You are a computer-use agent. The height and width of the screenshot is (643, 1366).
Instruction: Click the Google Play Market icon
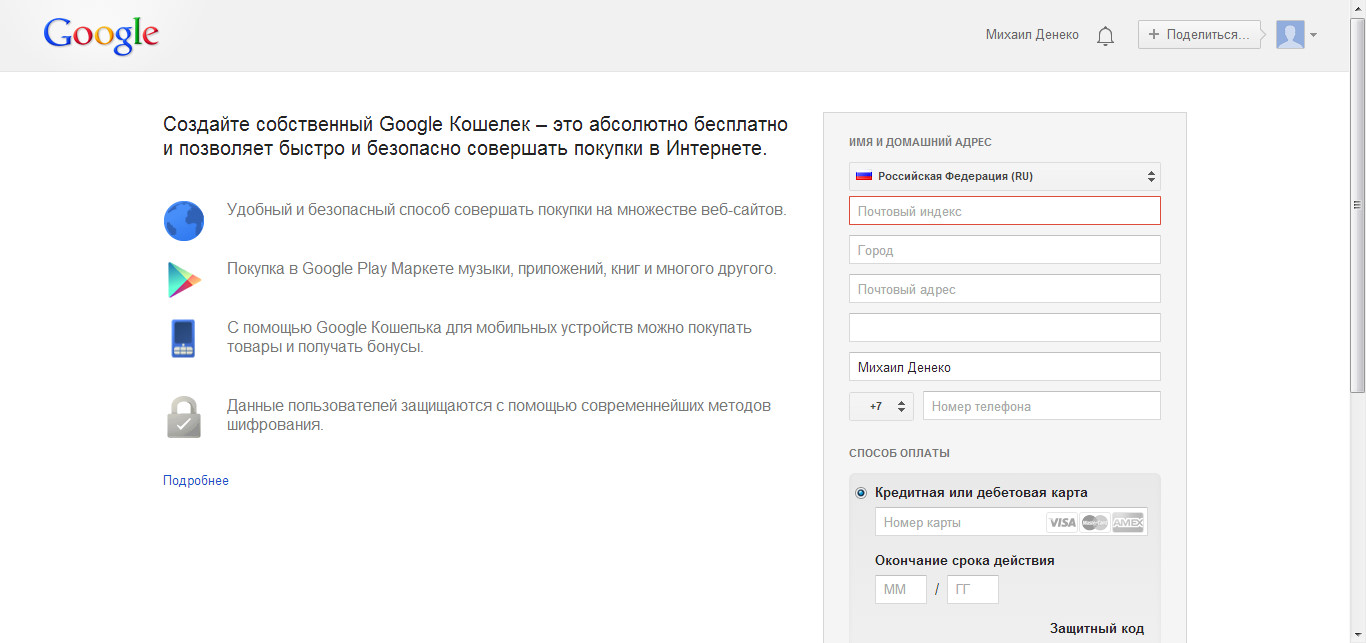pos(184,280)
